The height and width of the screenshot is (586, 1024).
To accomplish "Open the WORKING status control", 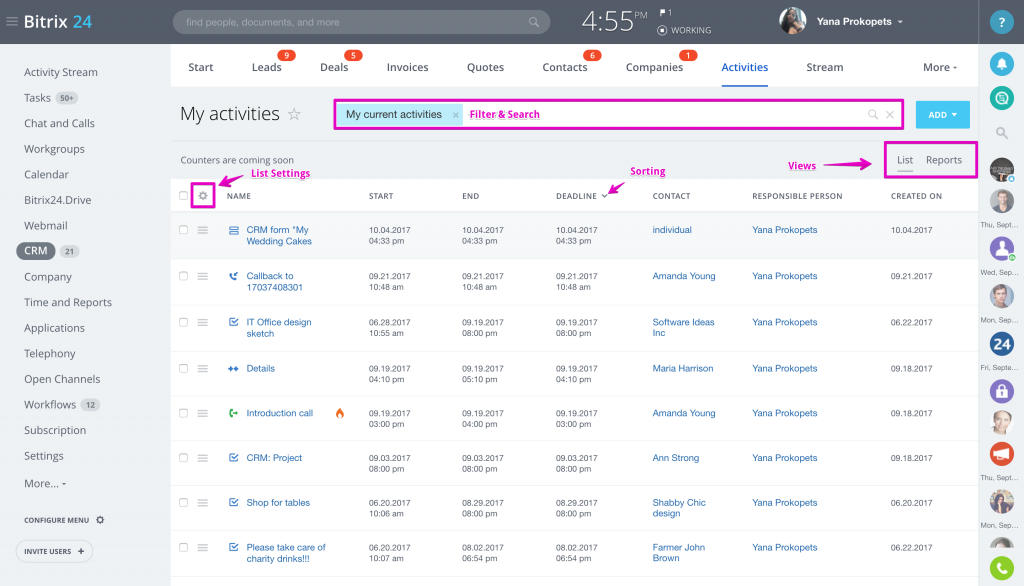I will tap(684, 30).
